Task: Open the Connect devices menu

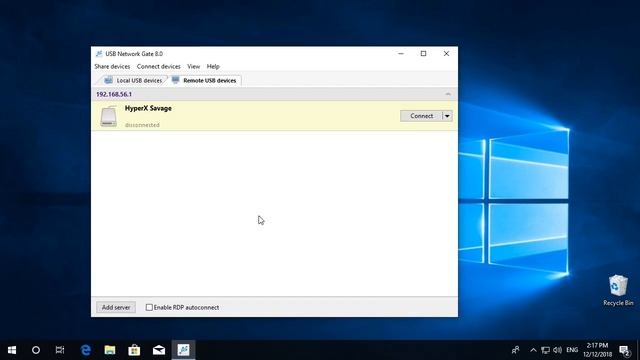Action: [x=158, y=66]
